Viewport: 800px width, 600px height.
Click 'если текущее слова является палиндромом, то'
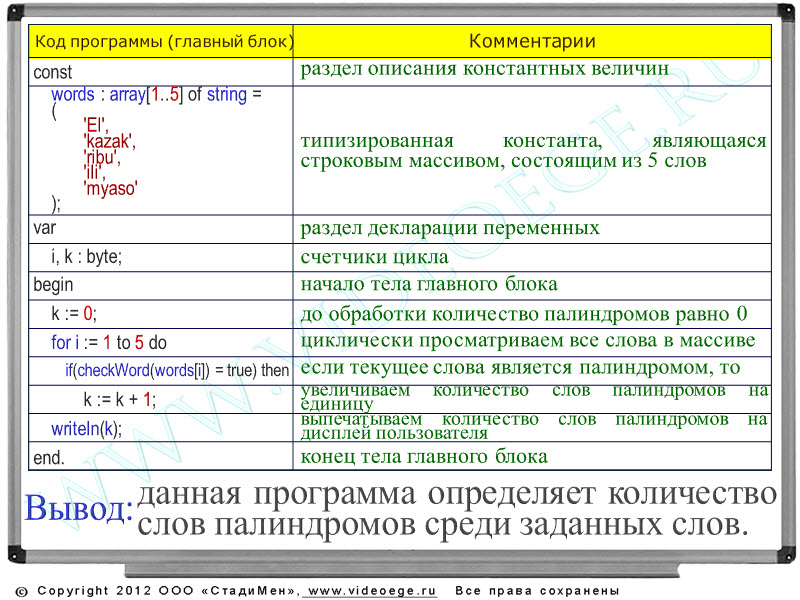click(x=520, y=367)
